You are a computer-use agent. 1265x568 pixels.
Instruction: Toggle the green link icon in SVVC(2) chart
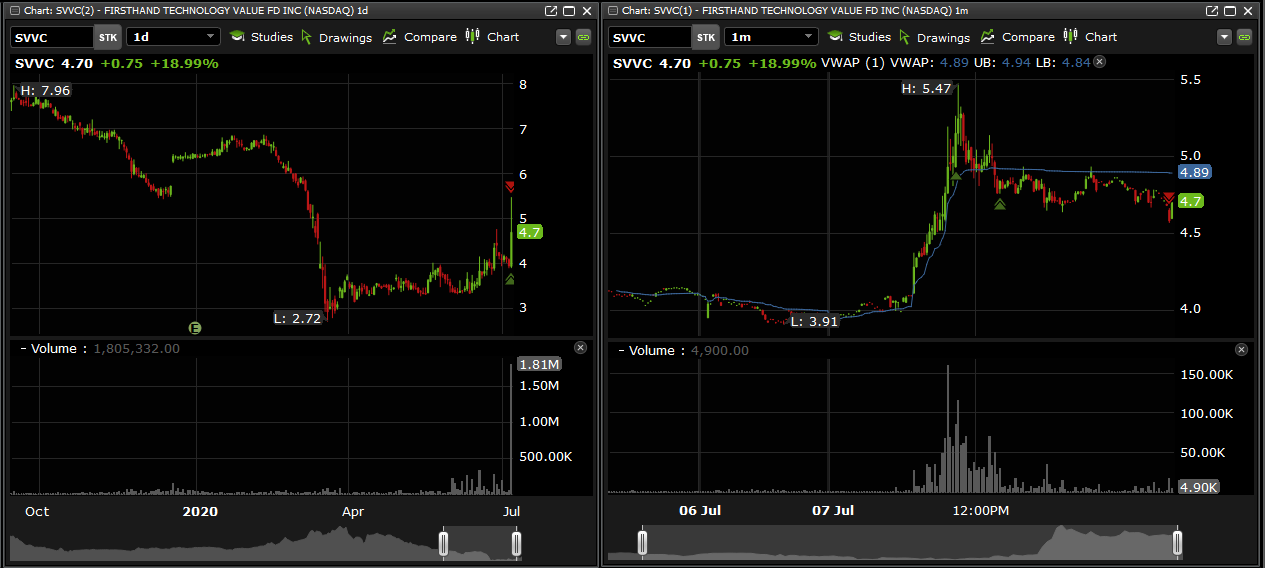point(584,37)
